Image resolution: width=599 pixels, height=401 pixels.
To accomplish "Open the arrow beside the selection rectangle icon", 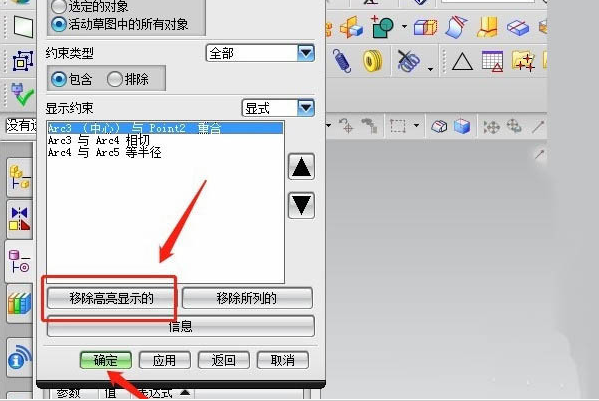I will 416,125.
